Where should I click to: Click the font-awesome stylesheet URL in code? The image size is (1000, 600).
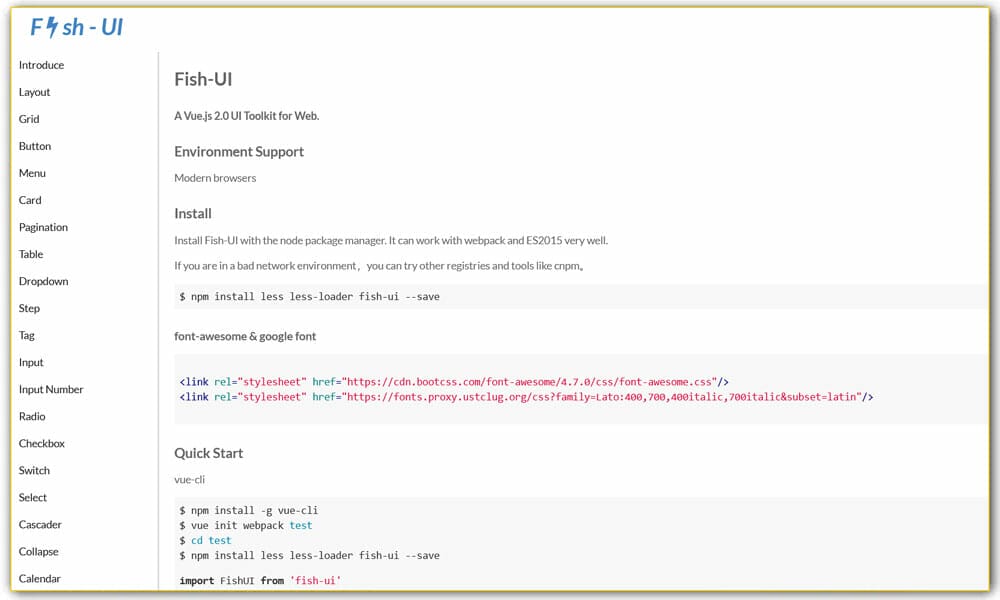tap(529, 382)
